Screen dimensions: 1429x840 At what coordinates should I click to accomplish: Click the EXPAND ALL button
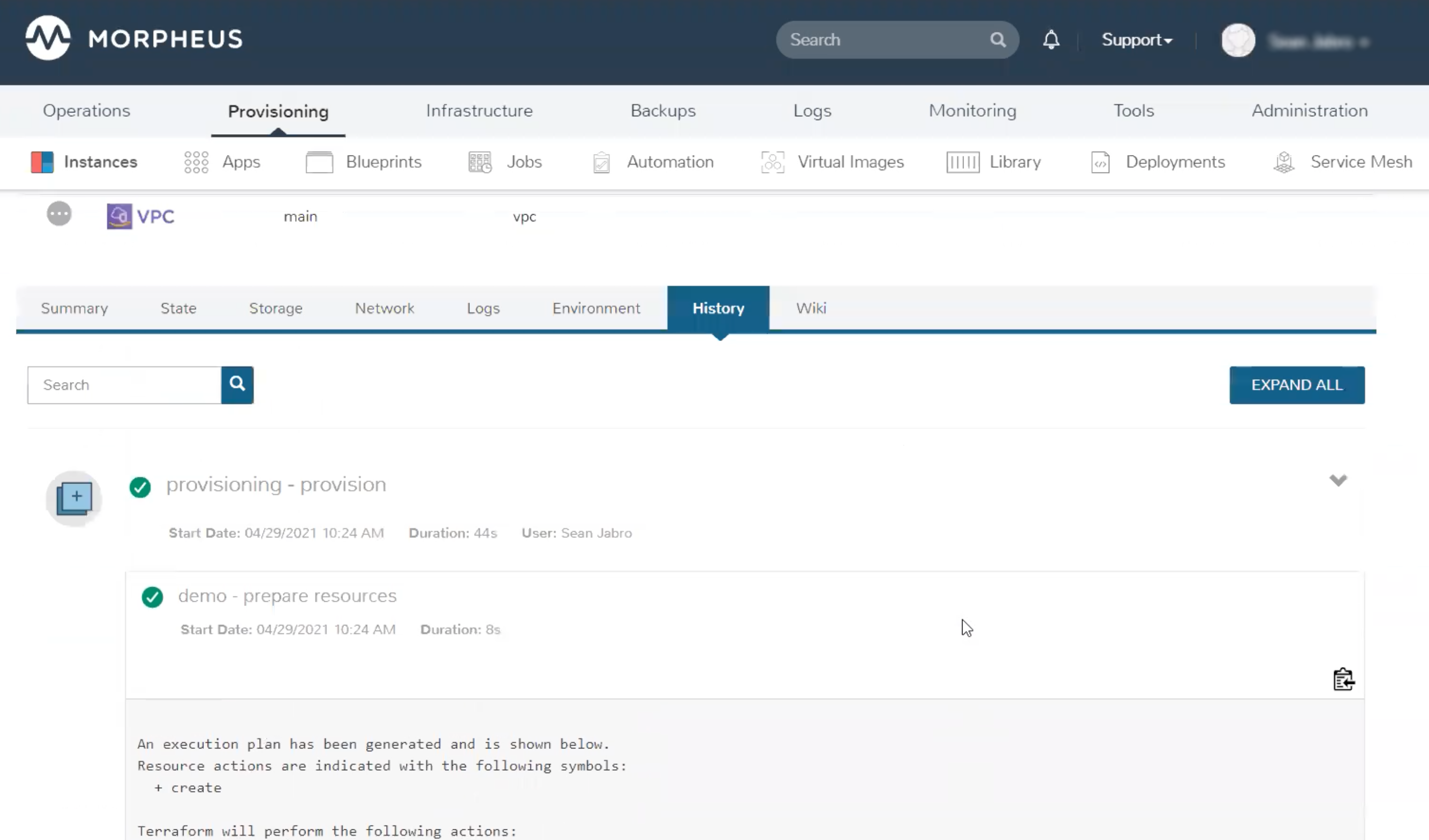click(x=1296, y=385)
